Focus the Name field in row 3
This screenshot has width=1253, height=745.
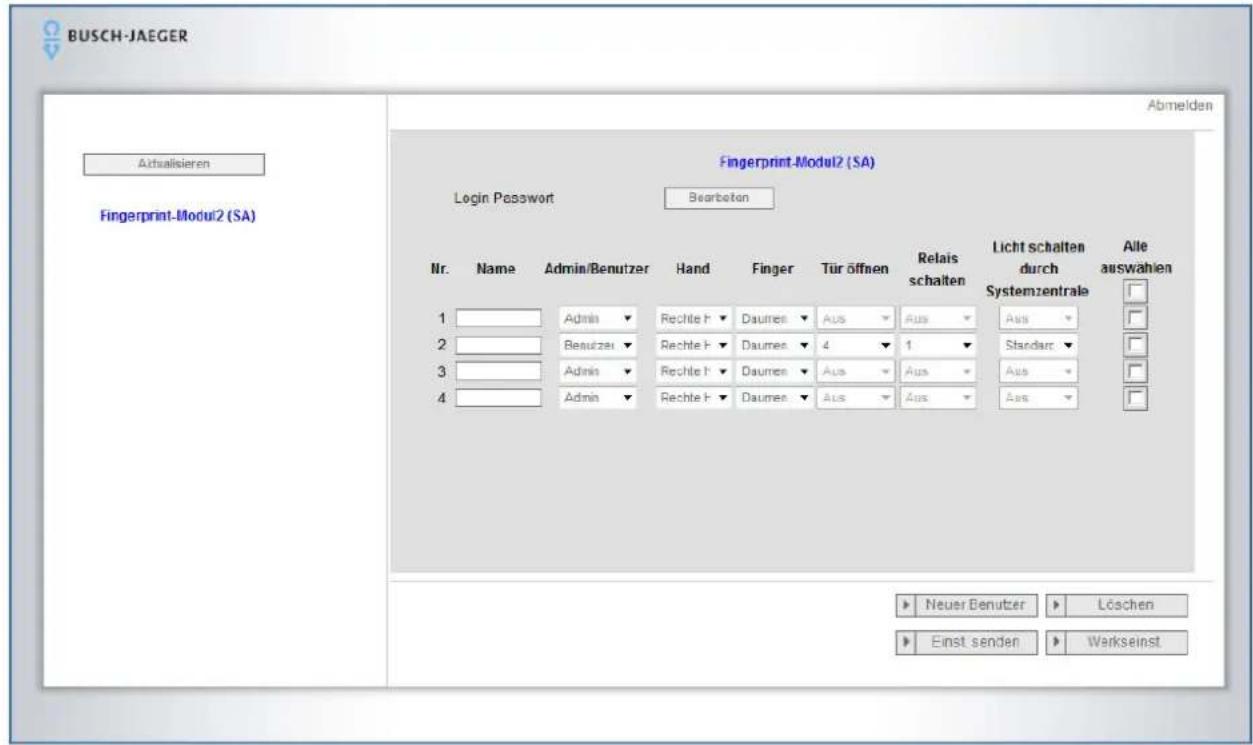click(x=498, y=371)
